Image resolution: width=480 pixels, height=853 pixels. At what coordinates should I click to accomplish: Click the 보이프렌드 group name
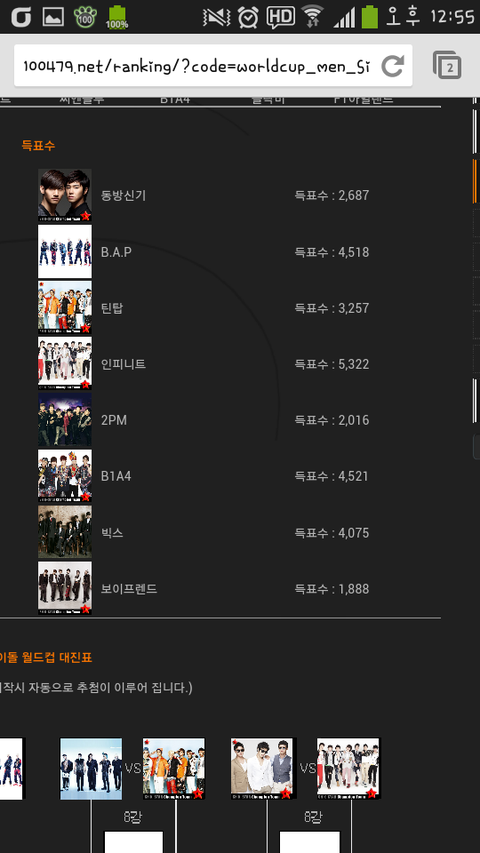(x=129, y=589)
